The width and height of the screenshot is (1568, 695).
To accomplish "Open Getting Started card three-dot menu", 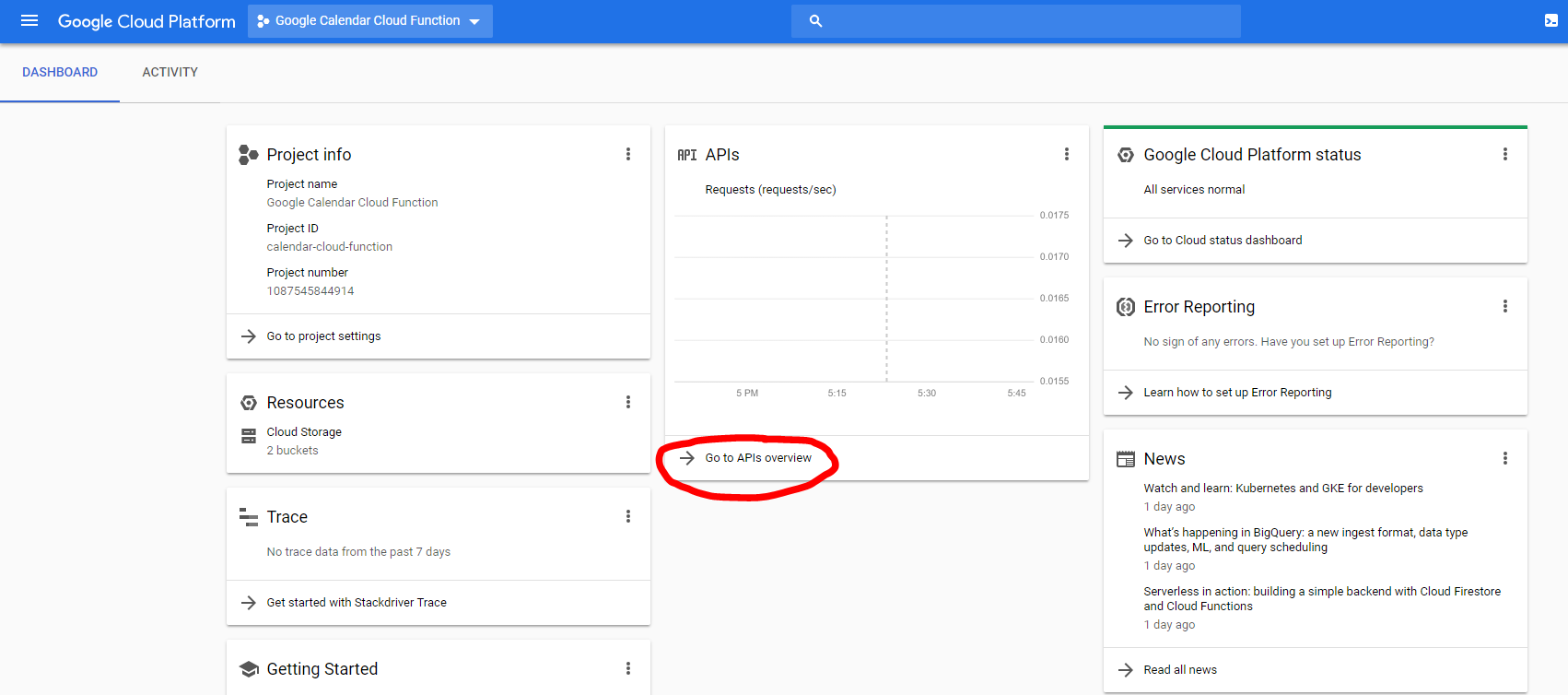I will tap(628, 668).
